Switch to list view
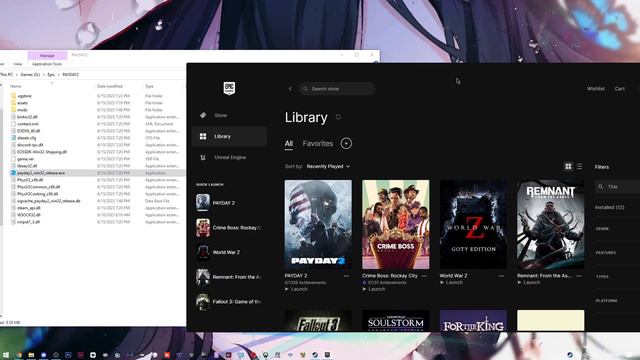This screenshot has height=360, width=640. 579,166
